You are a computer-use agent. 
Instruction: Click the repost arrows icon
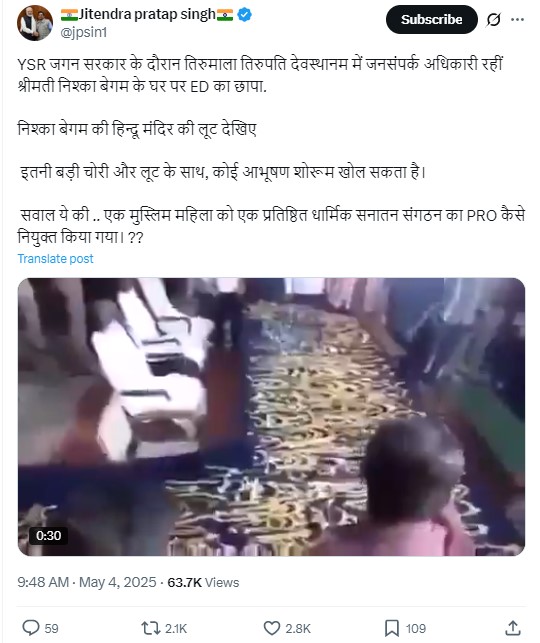point(149,628)
